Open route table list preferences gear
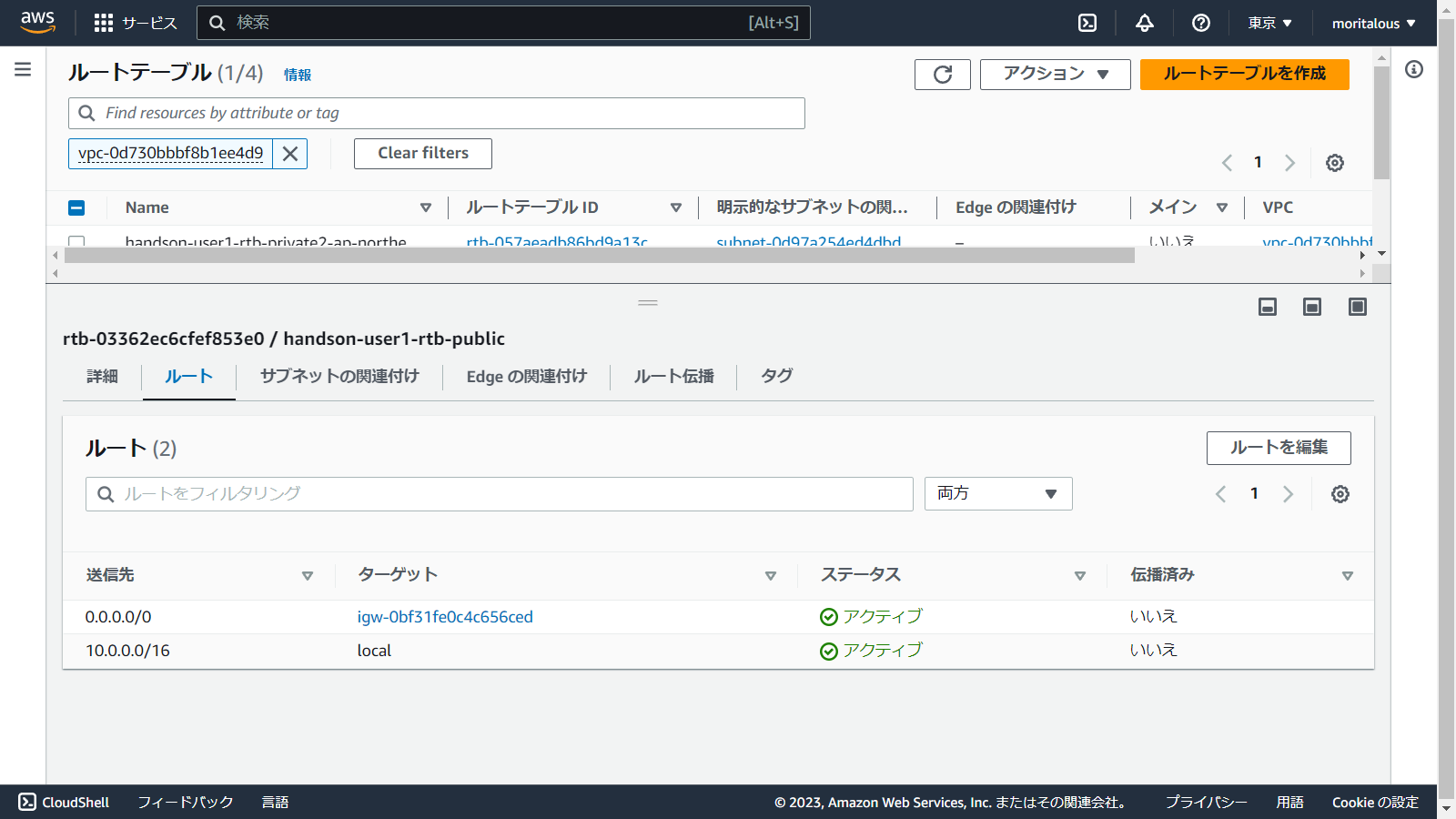 (x=1334, y=163)
